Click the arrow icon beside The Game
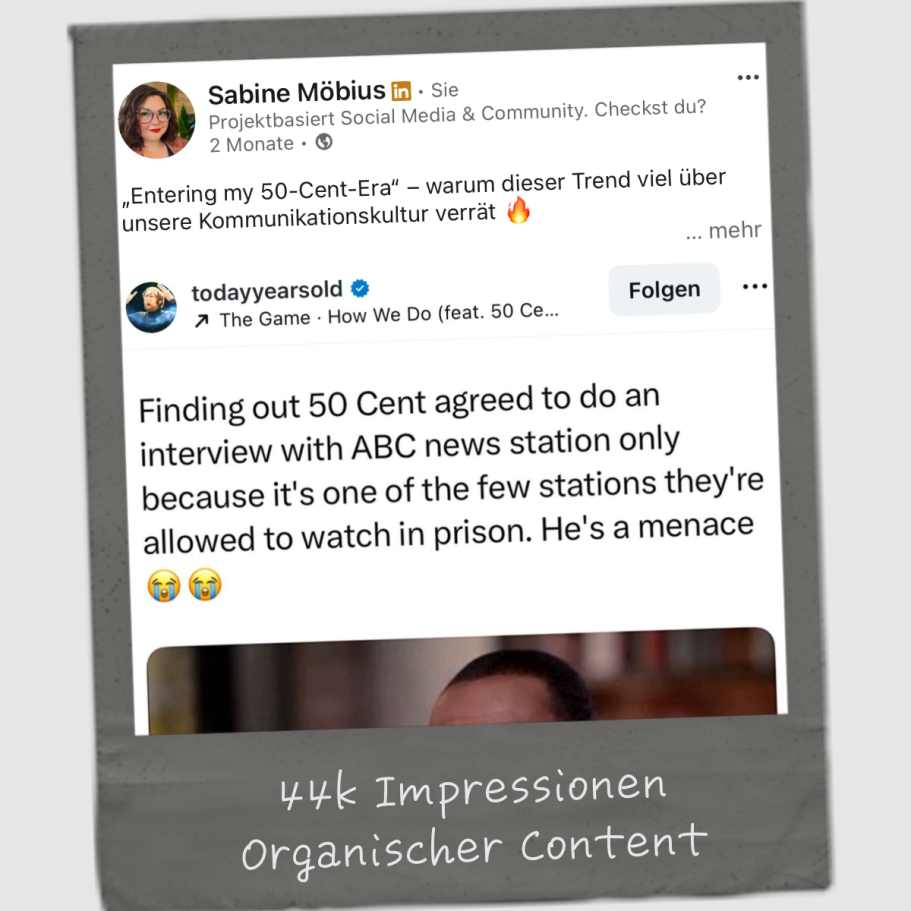 tap(201, 321)
